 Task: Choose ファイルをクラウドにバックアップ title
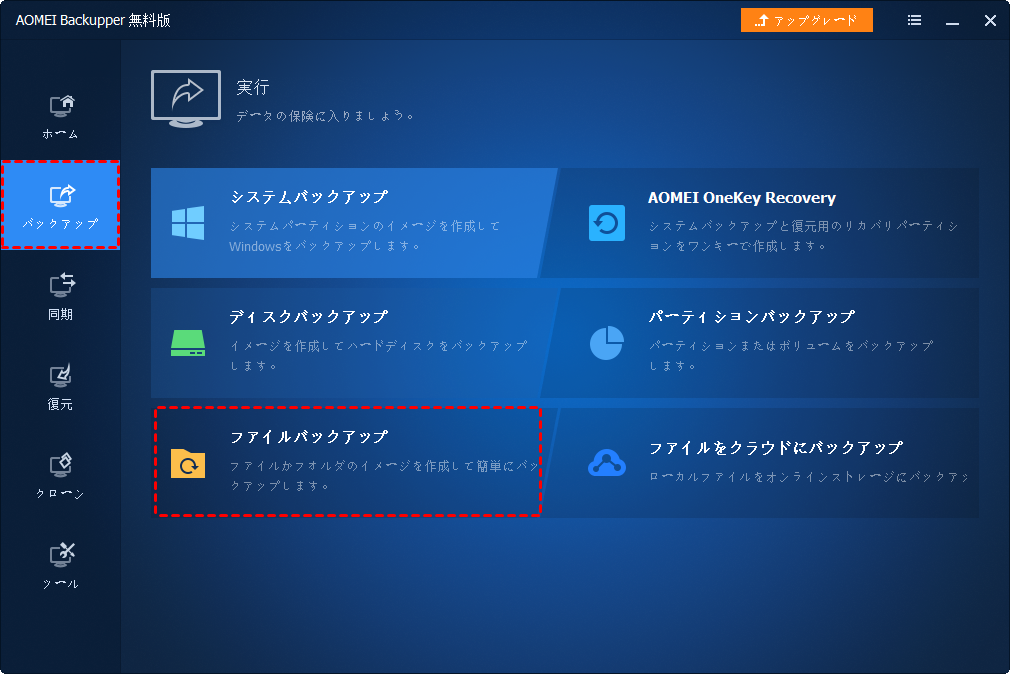[x=776, y=448]
